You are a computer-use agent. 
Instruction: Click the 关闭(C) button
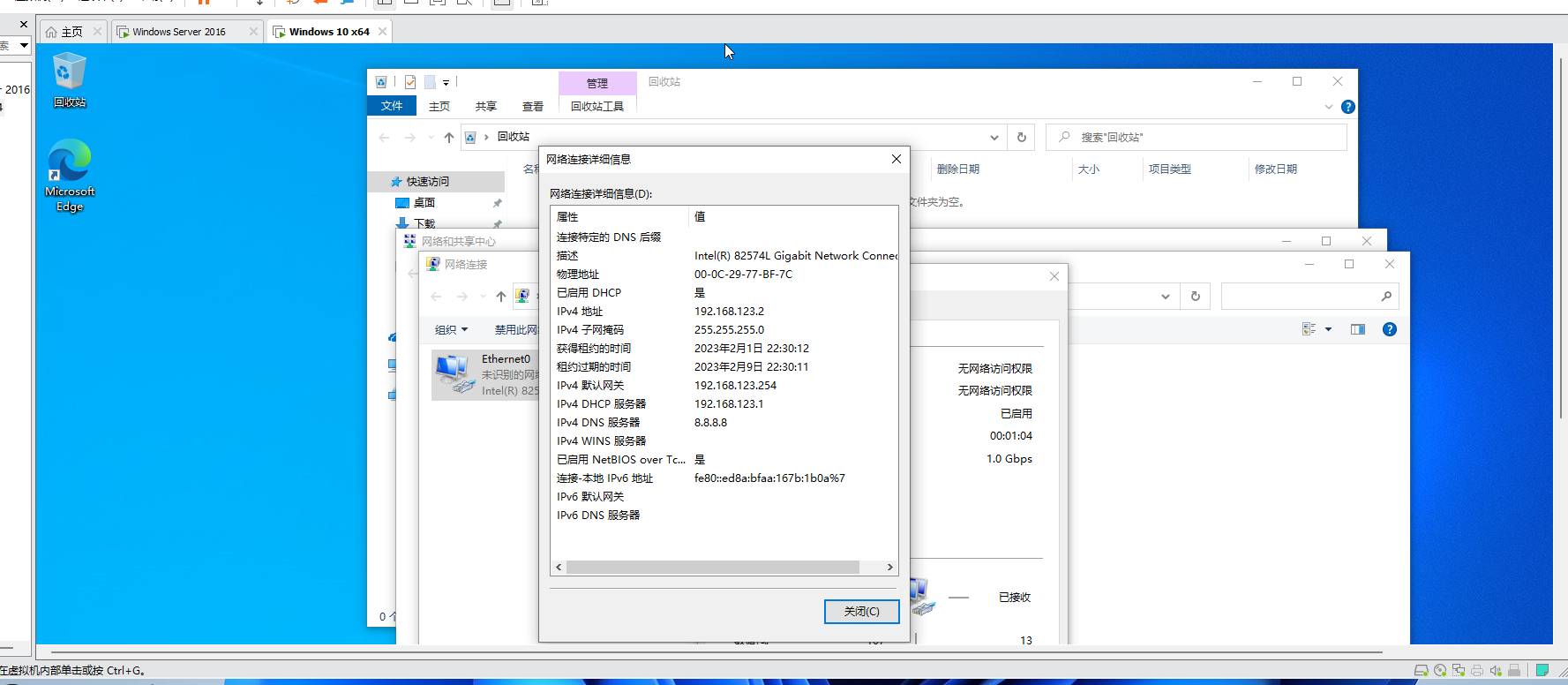click(x=861, y=611)
